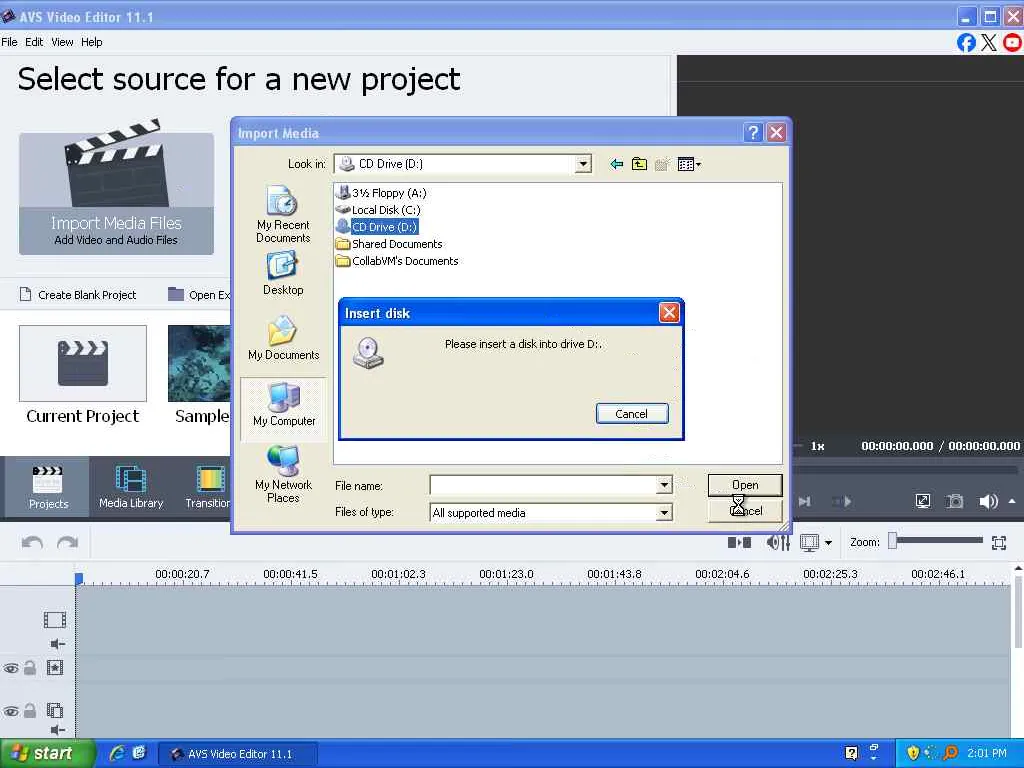Toggle visibility eye on video overlay track

click(x=11, y=668)
